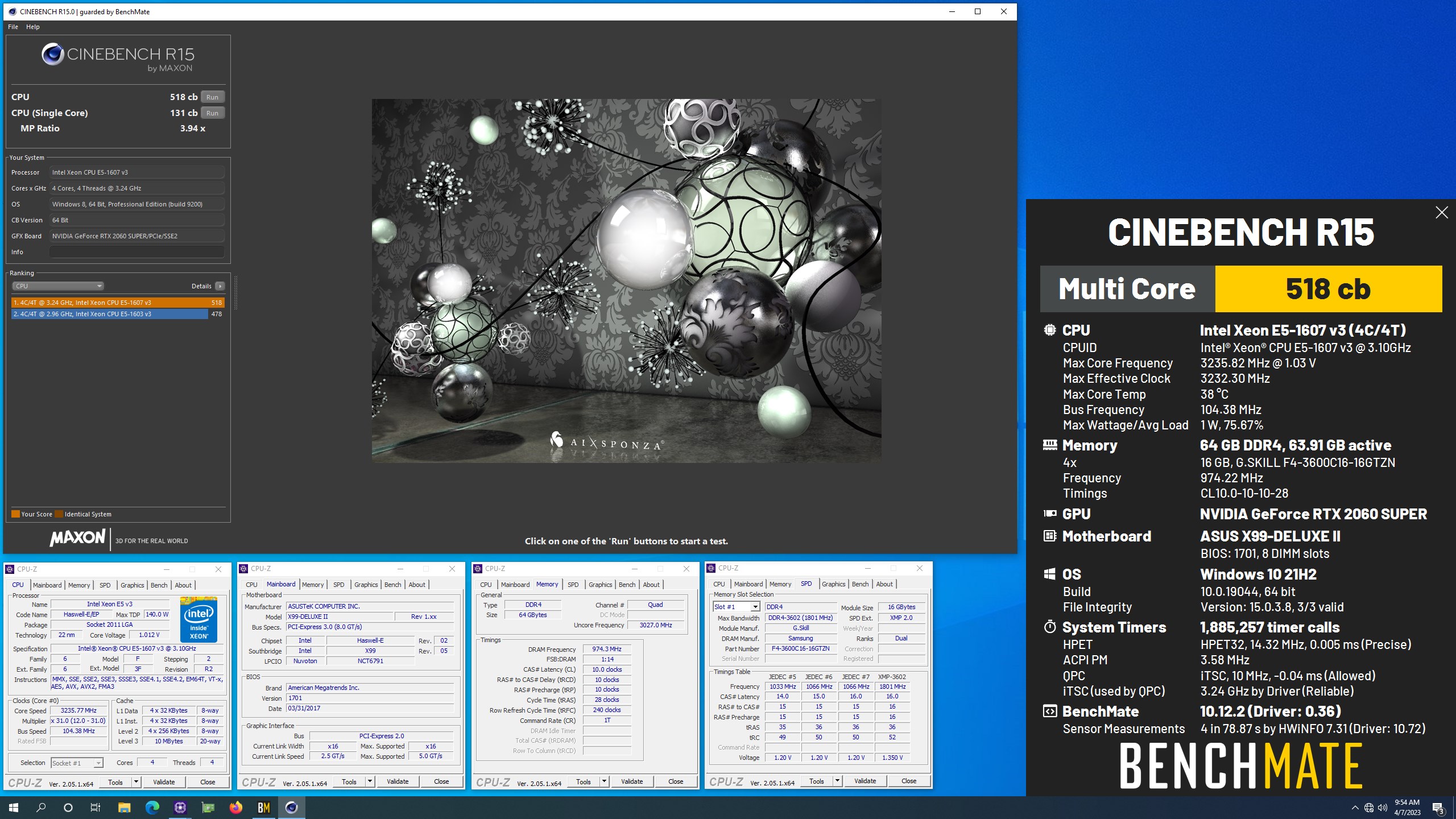The width and height of the screenshot is (1456, 819).
Task: Click Validate in SPD CPU-Z window
Action: click(x=865, y=781)
